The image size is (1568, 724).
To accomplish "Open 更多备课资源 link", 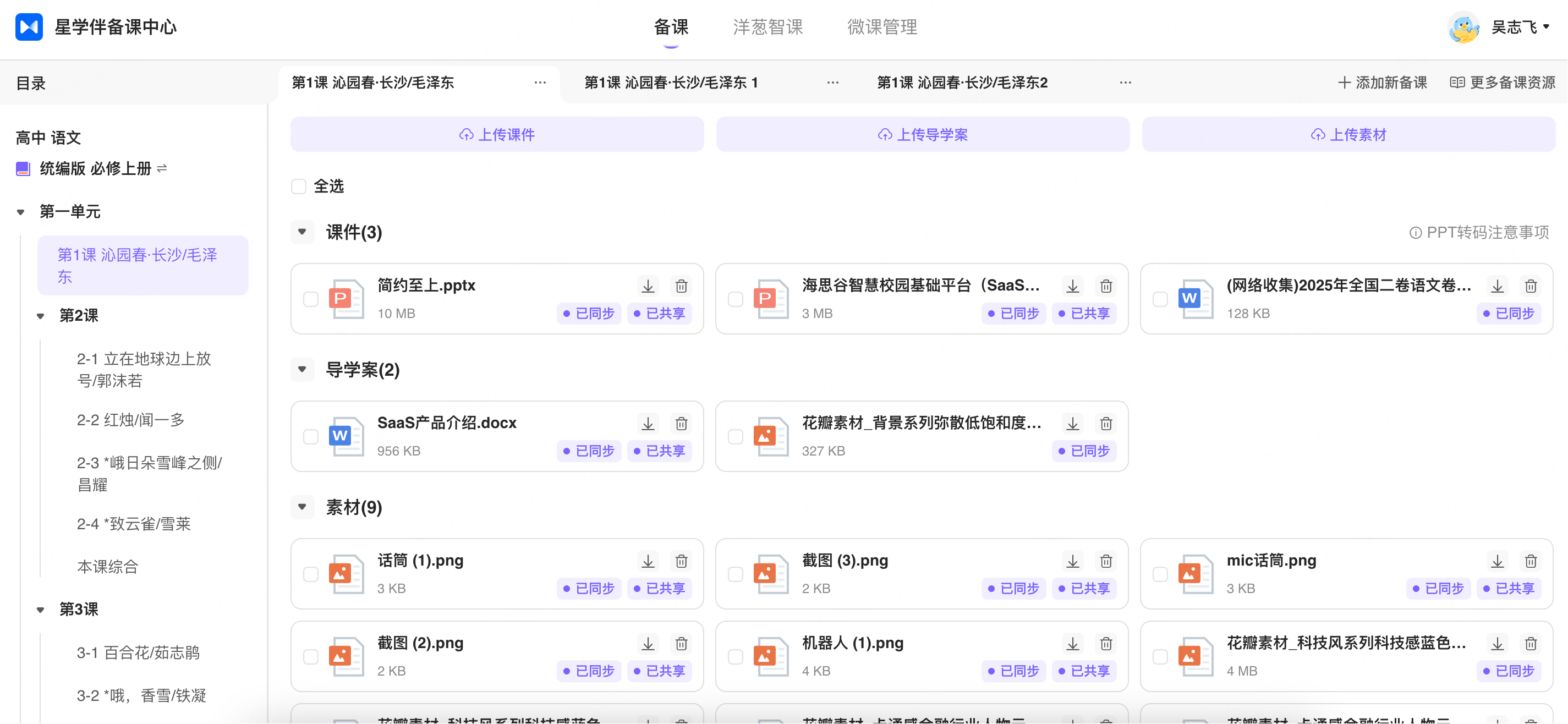I will point(1503,82).
